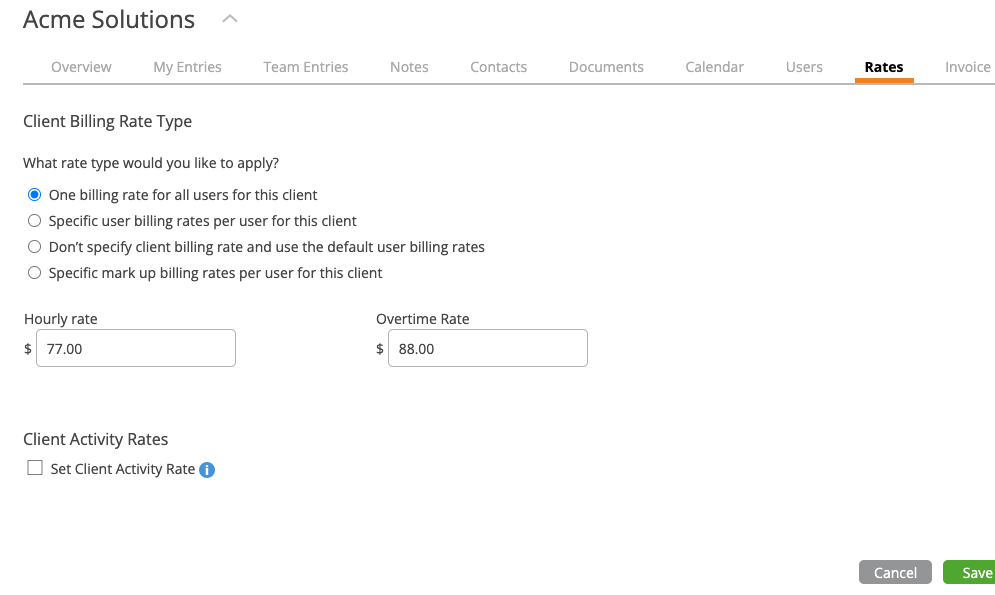Select Specific user billing rates per user
Screen dimensions: 995x595
point(34,220)
